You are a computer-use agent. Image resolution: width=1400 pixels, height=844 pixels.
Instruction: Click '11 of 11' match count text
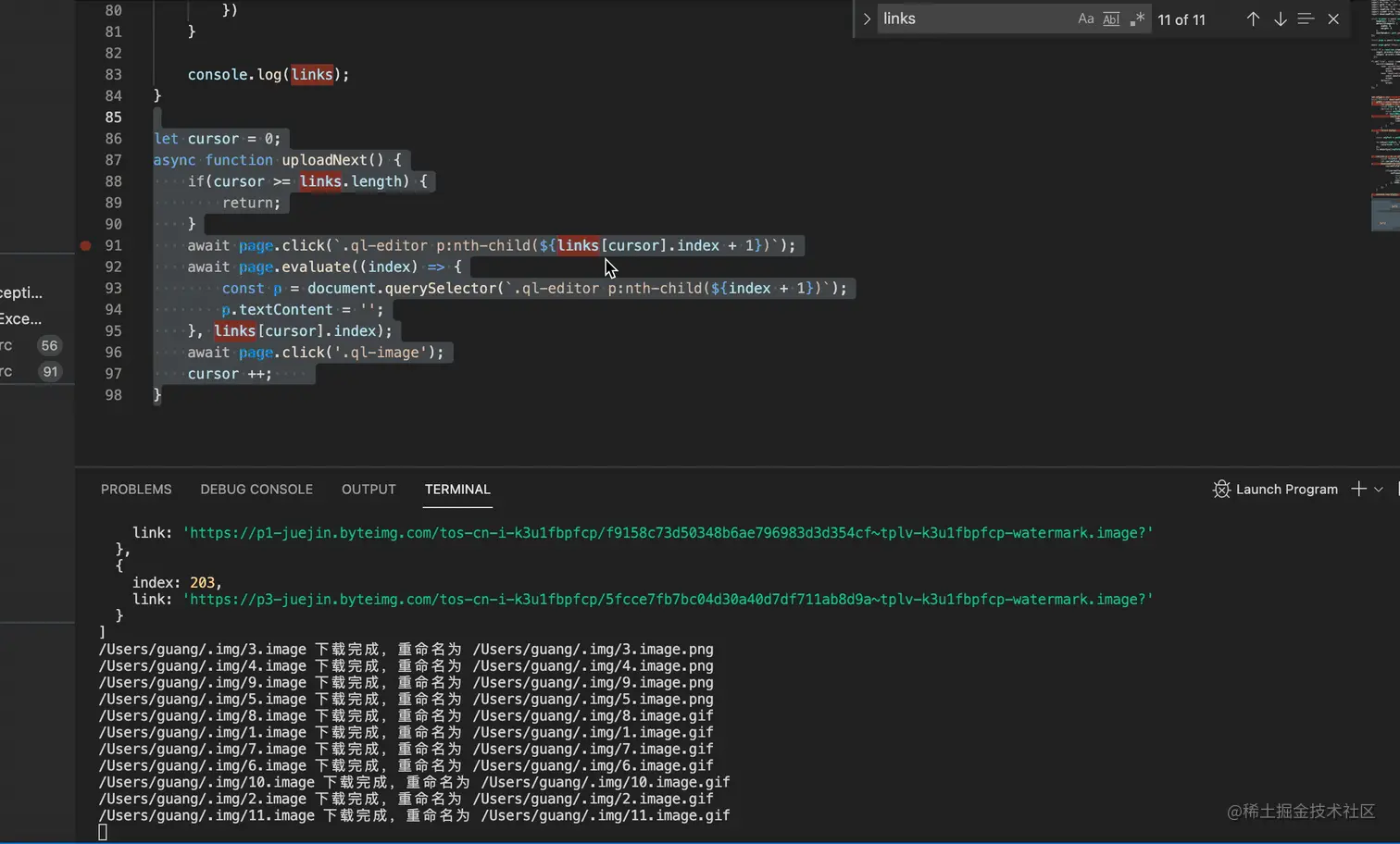point(1181,19)
